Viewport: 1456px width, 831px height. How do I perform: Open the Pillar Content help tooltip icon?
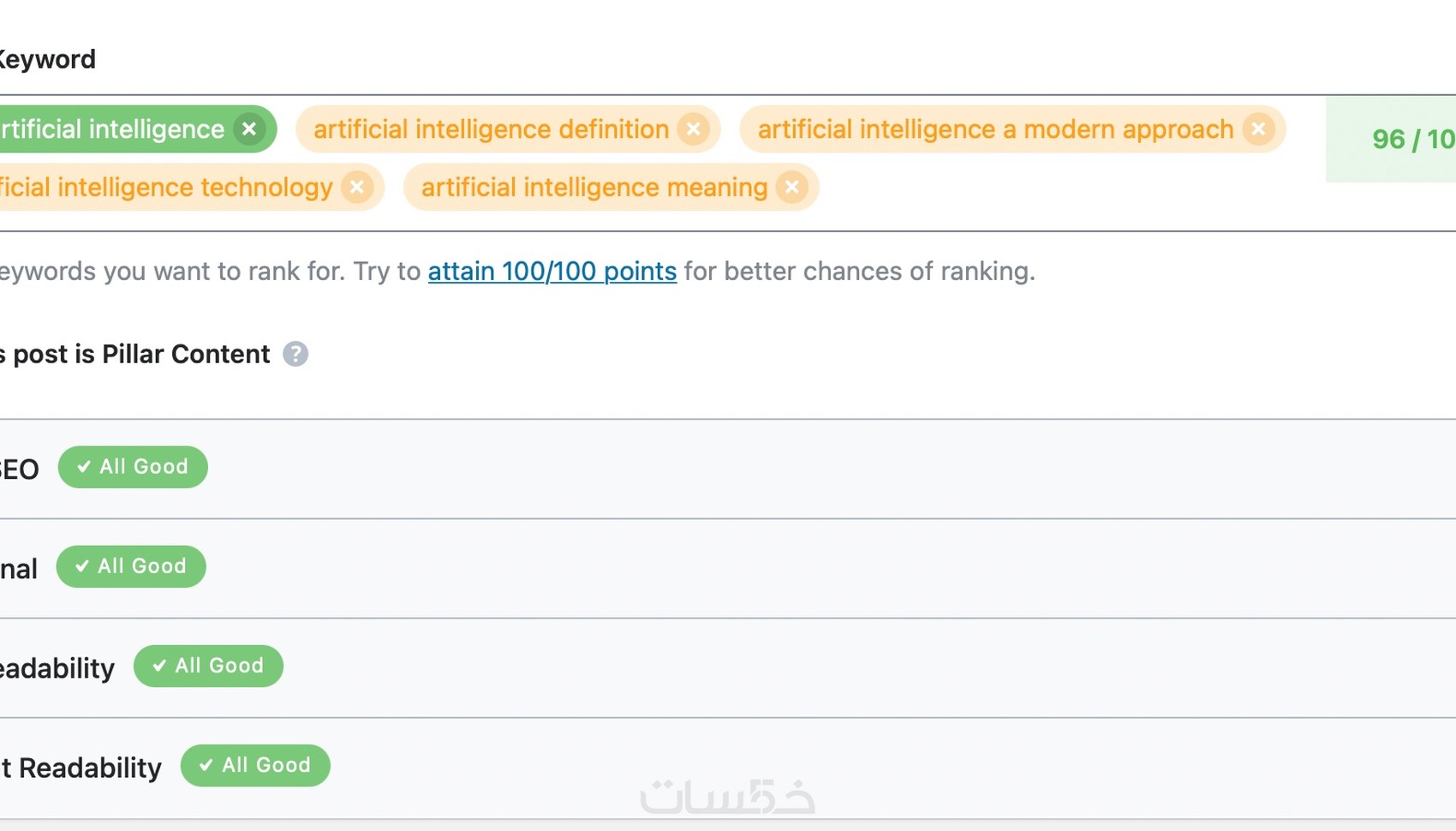295,354
